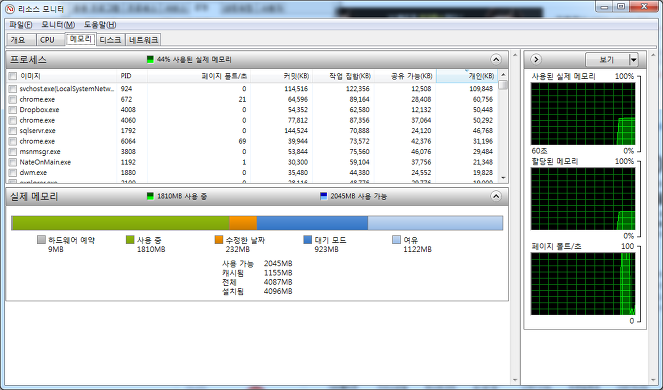This screenshot has width=663, height=390.
Task: Click green icon beside 44% 사용된 실제 메모리
Action: 150,59
